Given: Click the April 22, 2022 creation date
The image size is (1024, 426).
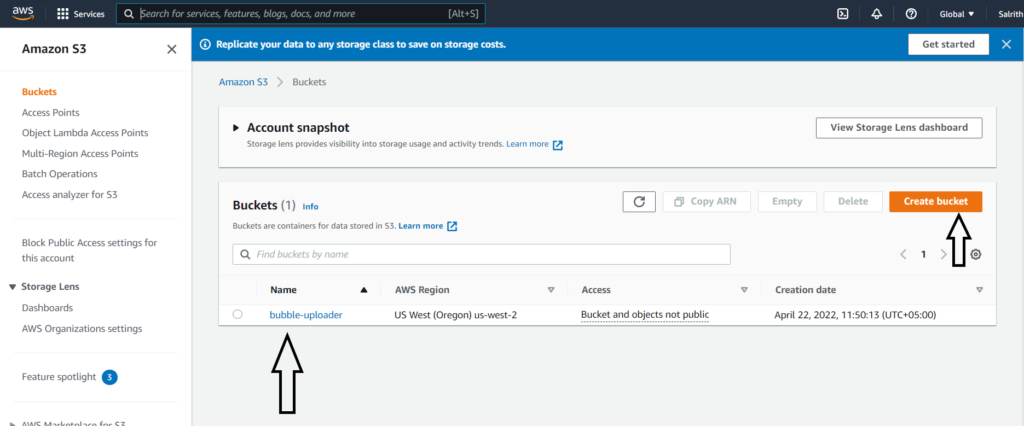Looking at the screenshot, I should click(x=856, y=314).
